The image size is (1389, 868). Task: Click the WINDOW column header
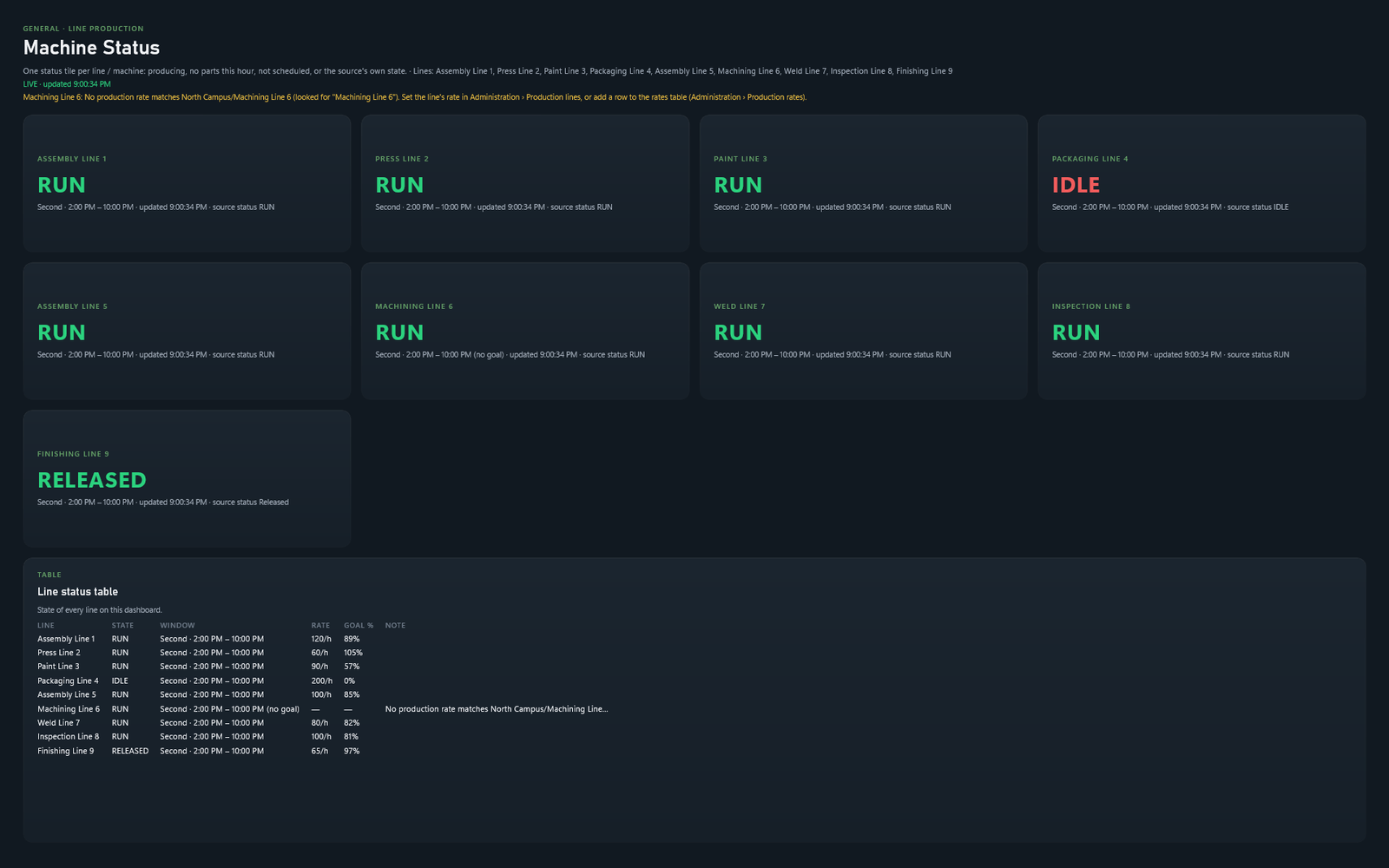[177, 625]
